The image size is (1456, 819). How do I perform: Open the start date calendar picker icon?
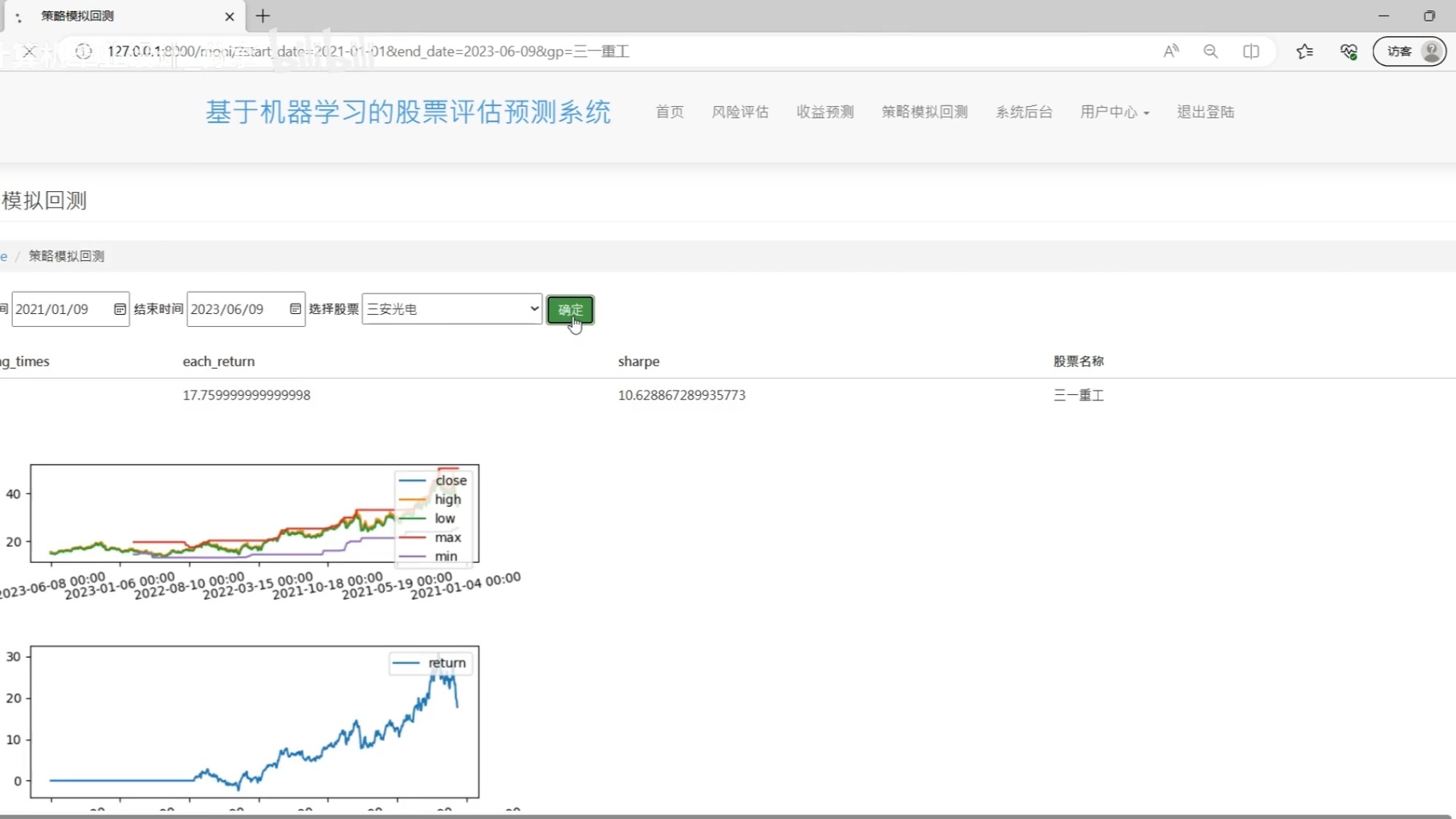coord(120,309)
